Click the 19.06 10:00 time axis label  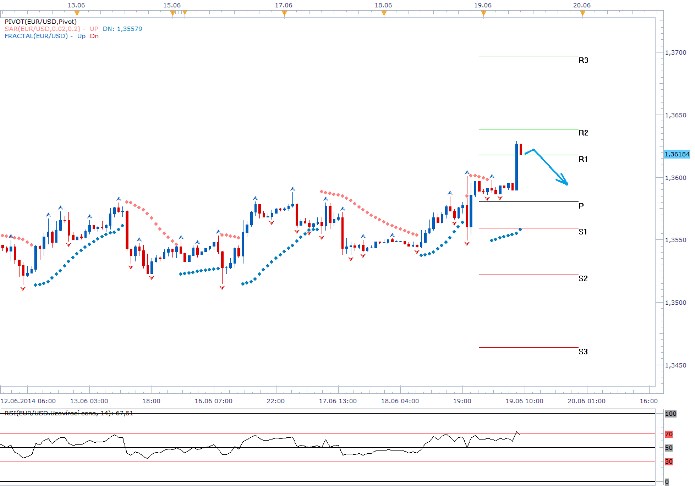(524, 401)
